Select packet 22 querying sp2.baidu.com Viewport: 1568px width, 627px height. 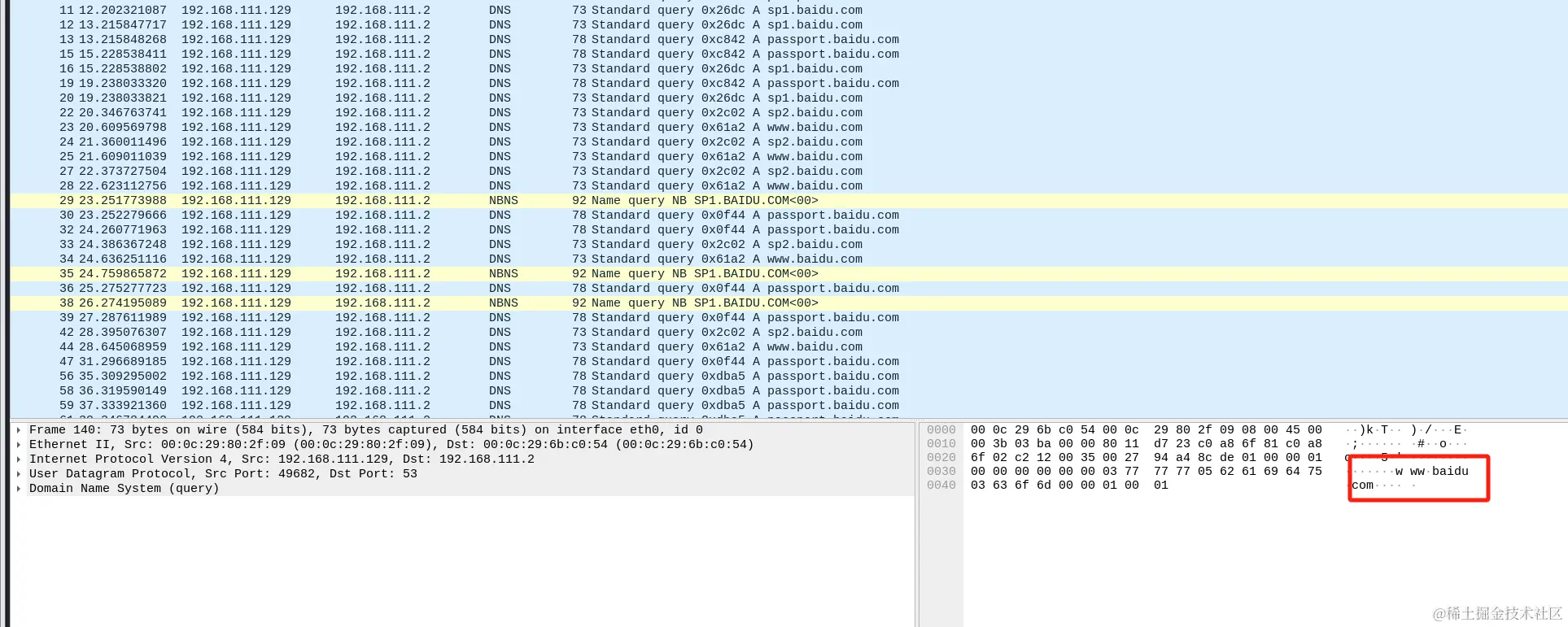[x=789, y=113]
